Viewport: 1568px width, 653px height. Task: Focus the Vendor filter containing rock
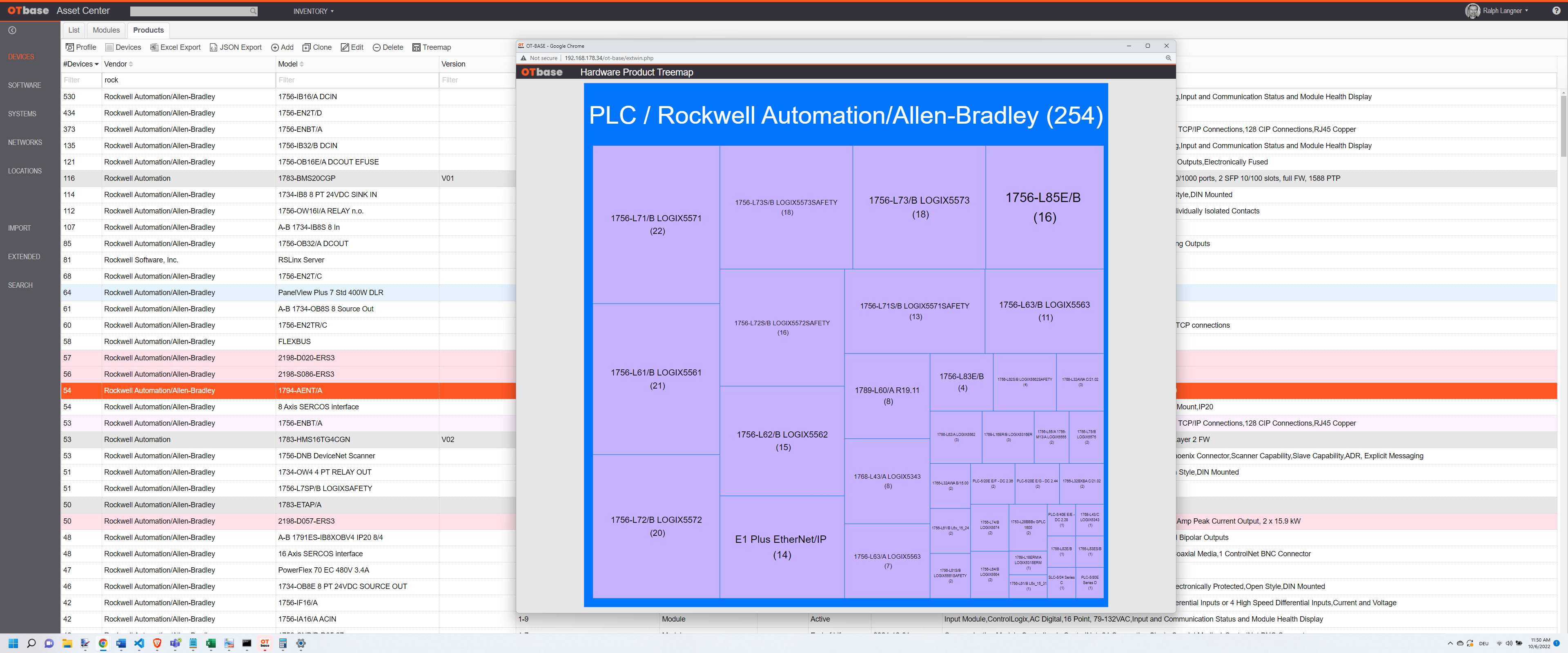coord(188,80)
